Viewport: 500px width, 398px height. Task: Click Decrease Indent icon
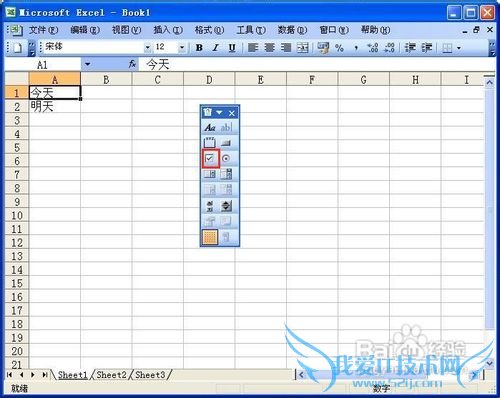[410, 48]
